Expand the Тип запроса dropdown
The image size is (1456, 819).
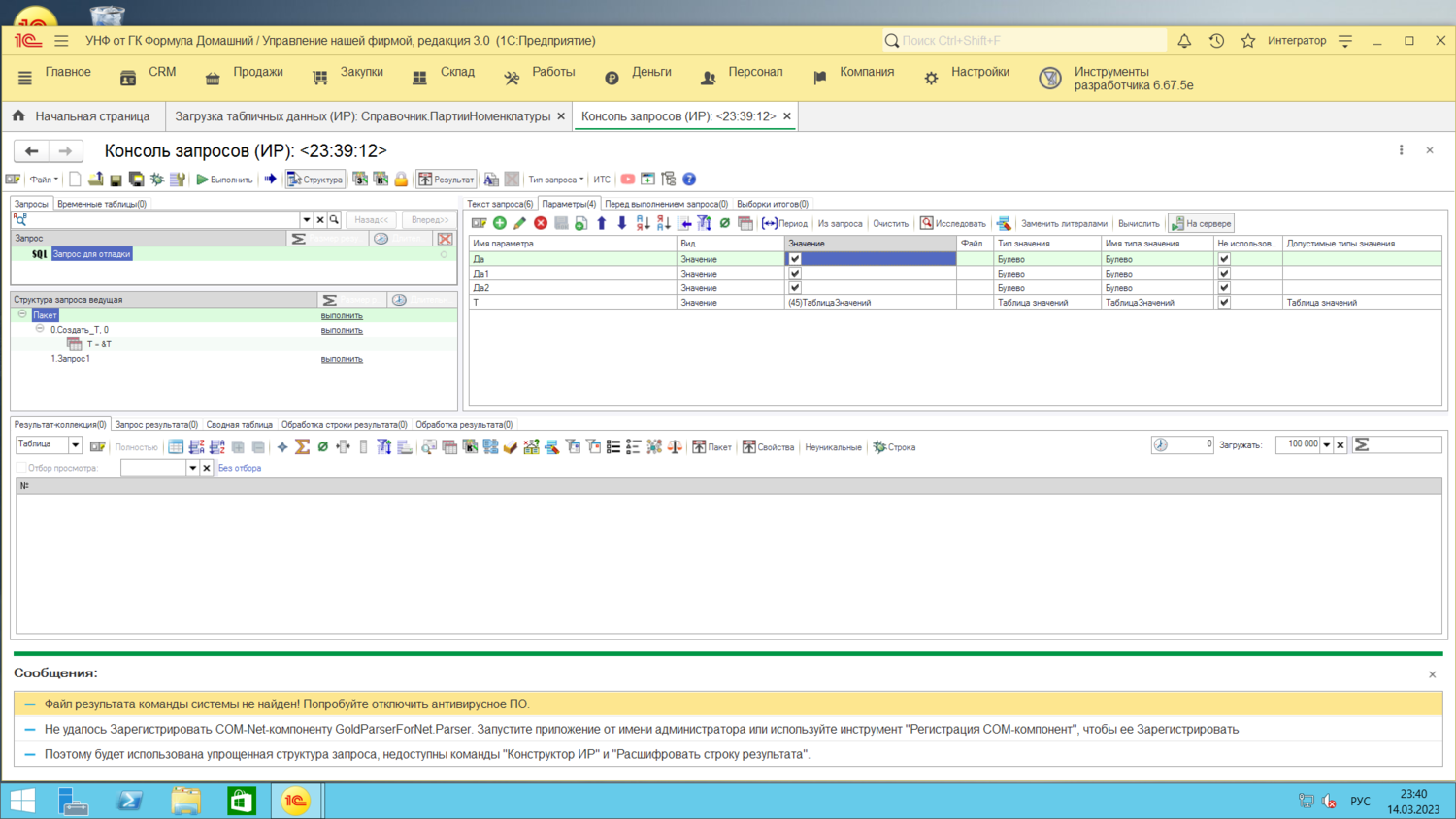pos(555,180)
